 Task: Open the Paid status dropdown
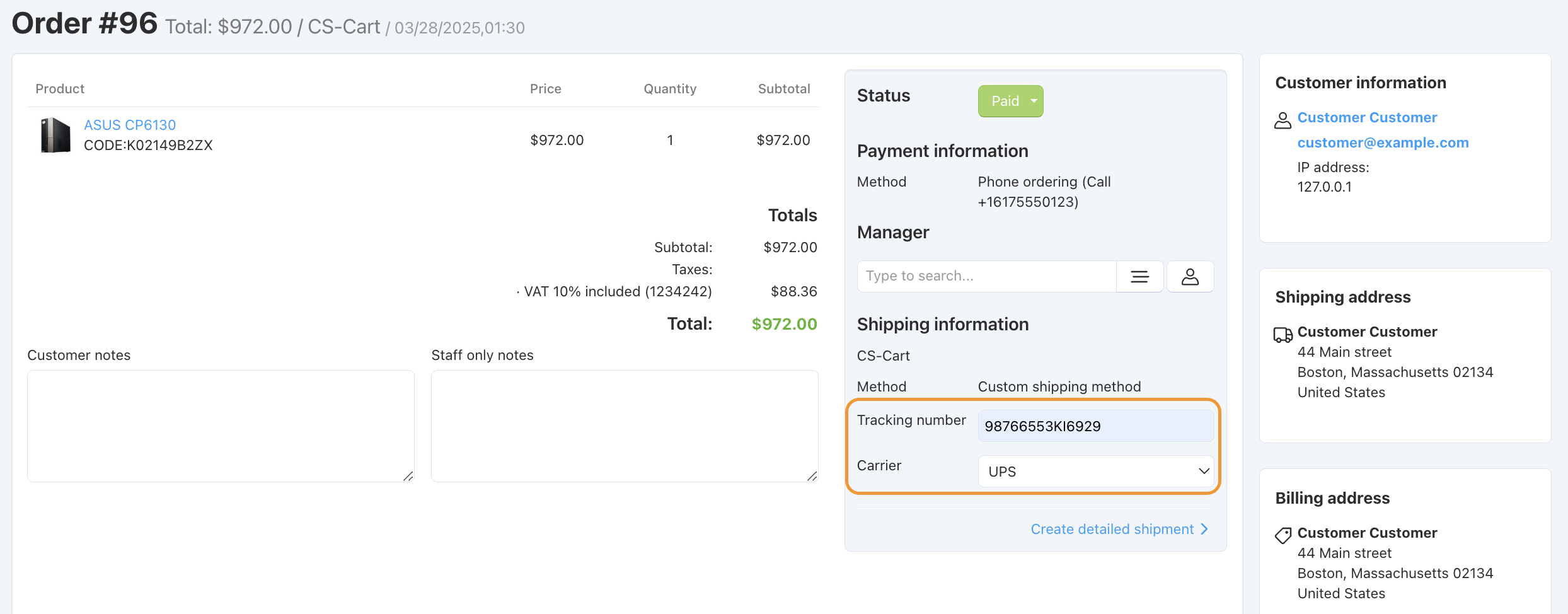[1010, 101]
